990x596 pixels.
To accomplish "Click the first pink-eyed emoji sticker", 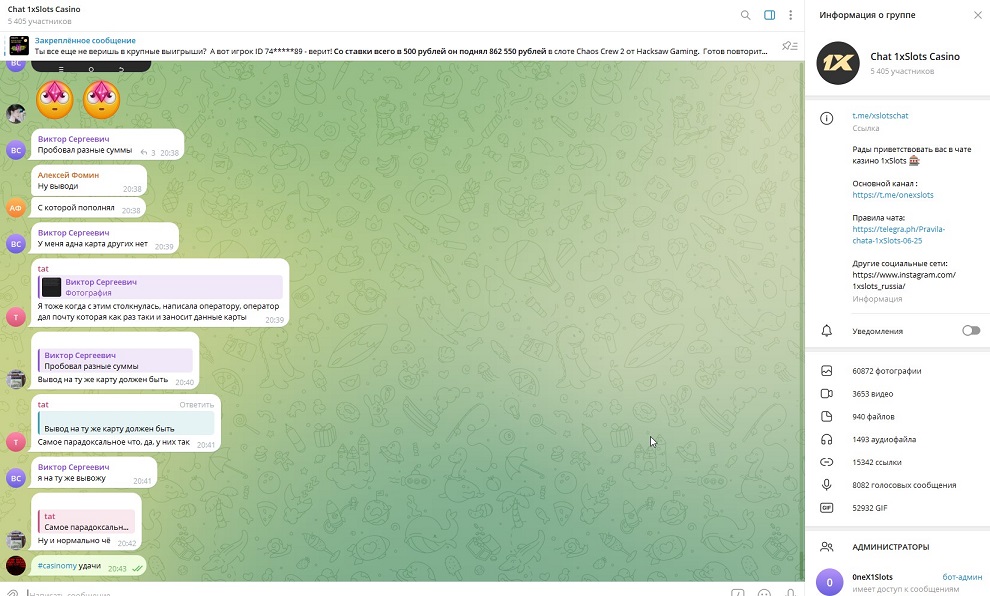I will (x=55, y=99).
